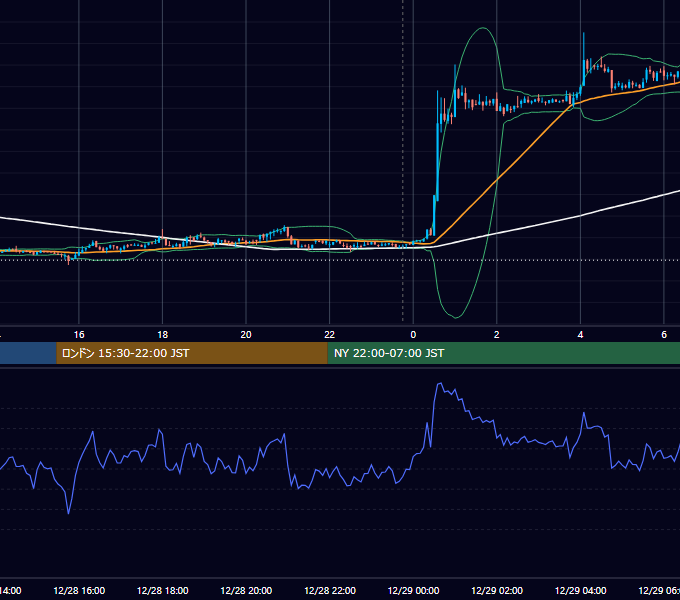Click the 12/28 22:00 date label
Screen dimensions: 680x600
tap(330, 590)
